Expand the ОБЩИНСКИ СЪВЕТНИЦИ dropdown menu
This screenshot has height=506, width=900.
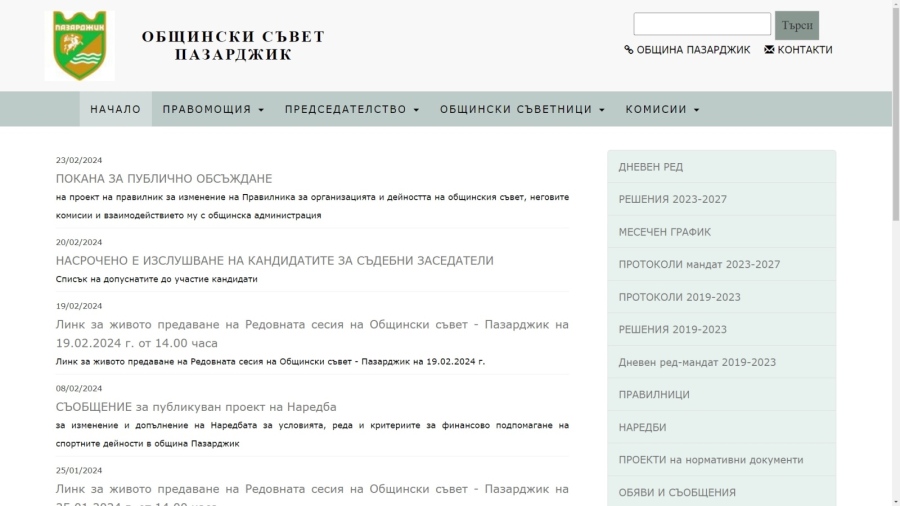(x=522, y=109)
